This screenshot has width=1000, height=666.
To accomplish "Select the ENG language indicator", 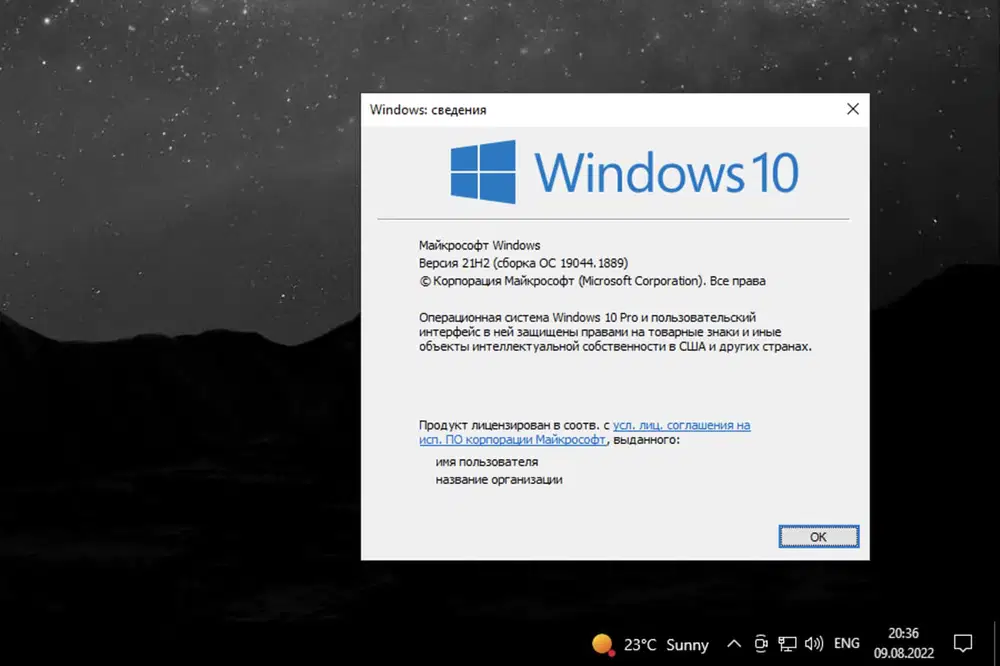I will tap(846, 644).
